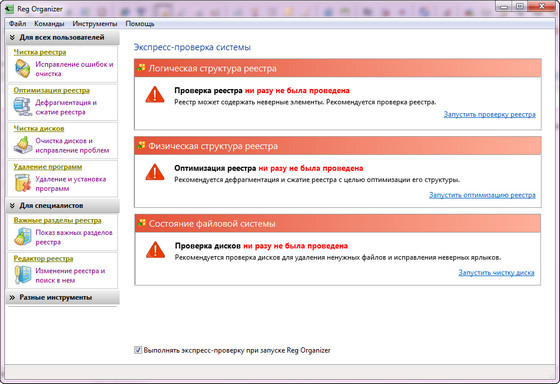Screen dimensions: 560x384
Task: Close the Reg Organizer window
Action: pos(541,6)
